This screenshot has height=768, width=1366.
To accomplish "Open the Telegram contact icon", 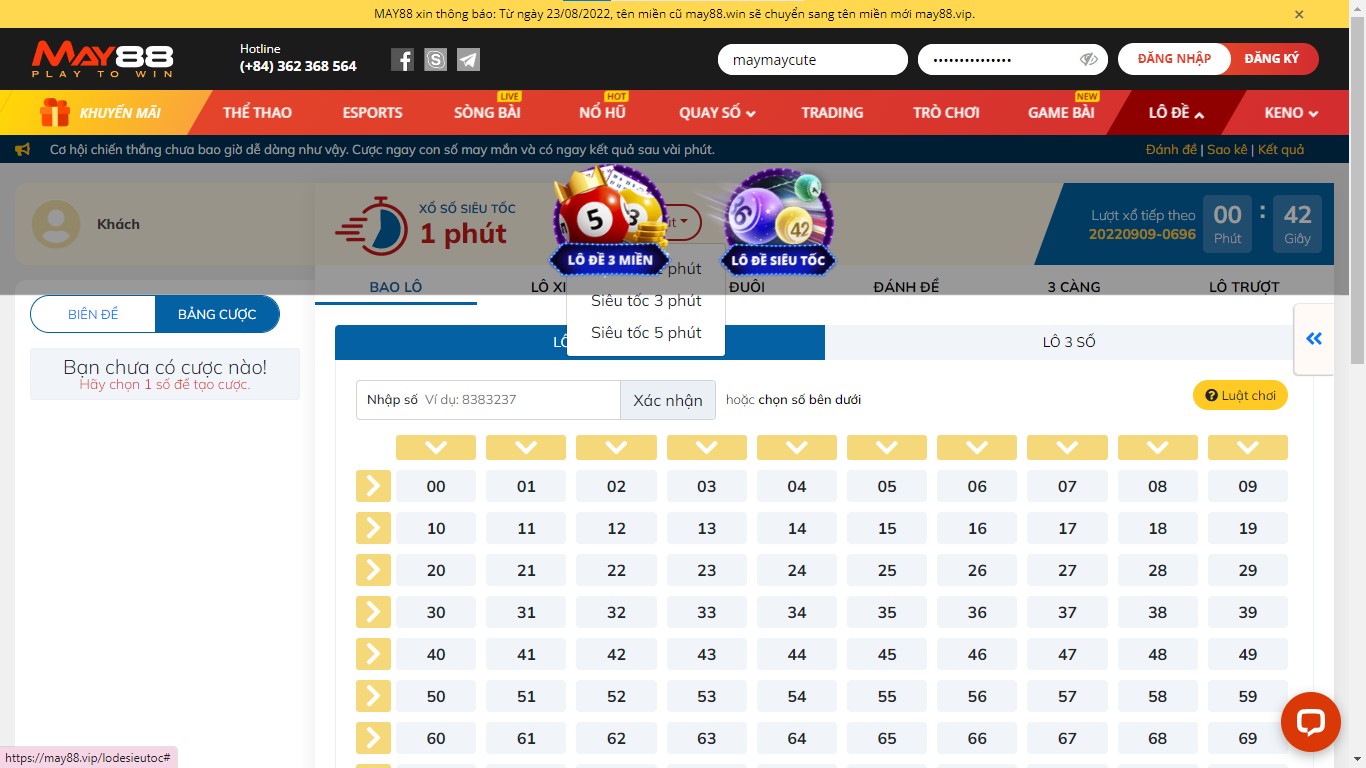I will pyautogui.click(x=468, y=60).
